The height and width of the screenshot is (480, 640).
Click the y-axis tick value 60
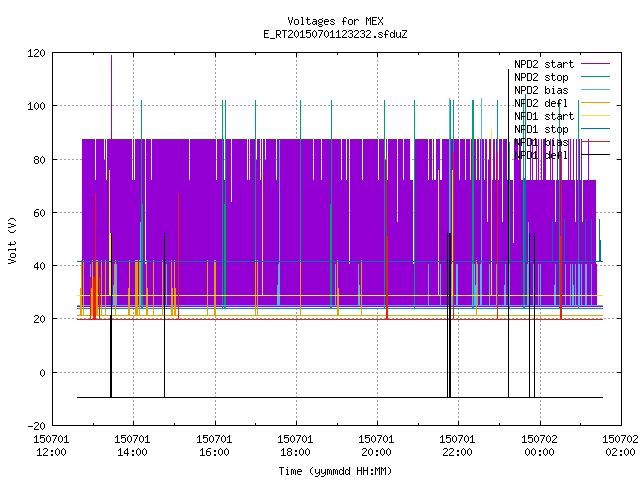coord(39,213)
